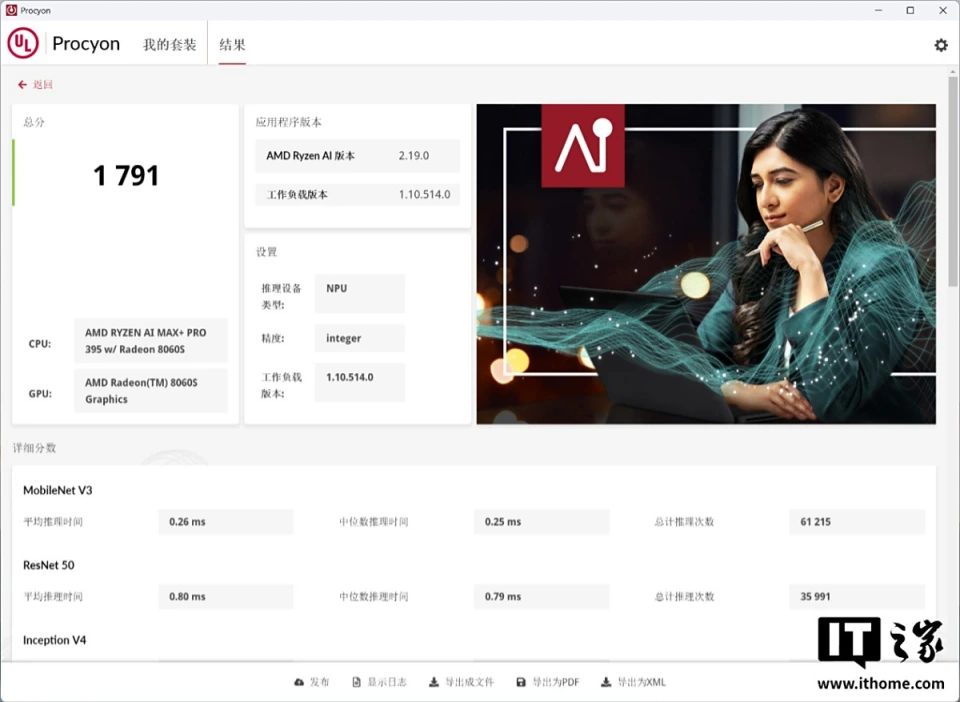Select the publish (发布) cloud icon

[x=298, y=681]
